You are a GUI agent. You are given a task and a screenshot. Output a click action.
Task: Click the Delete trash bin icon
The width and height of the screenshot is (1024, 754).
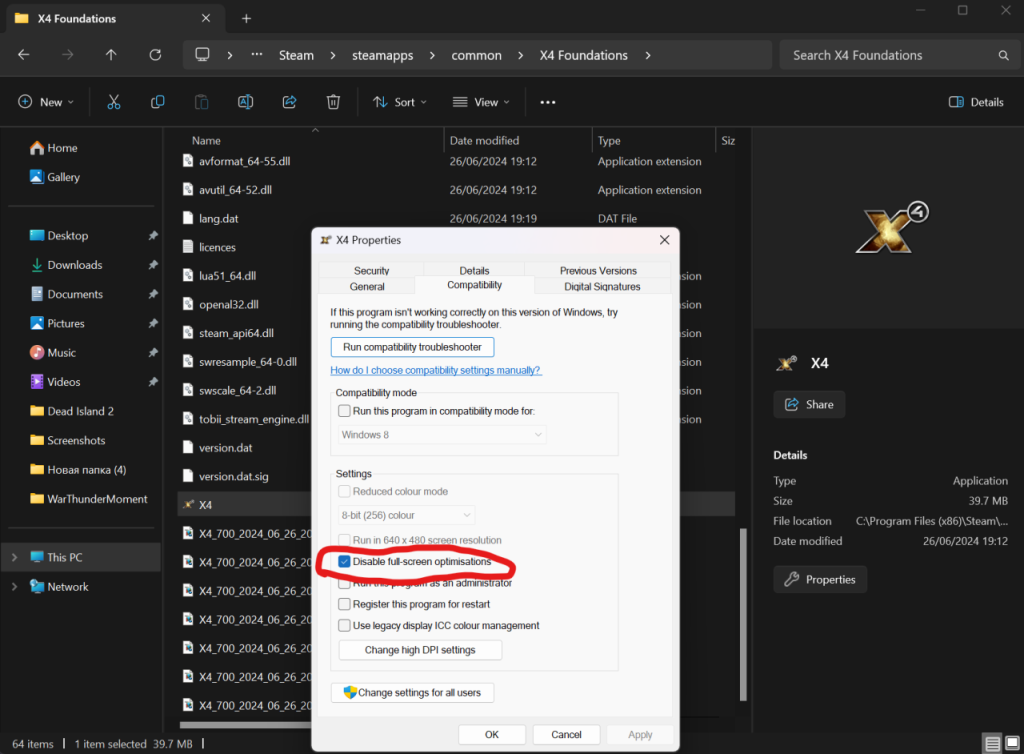pos(333,102)
